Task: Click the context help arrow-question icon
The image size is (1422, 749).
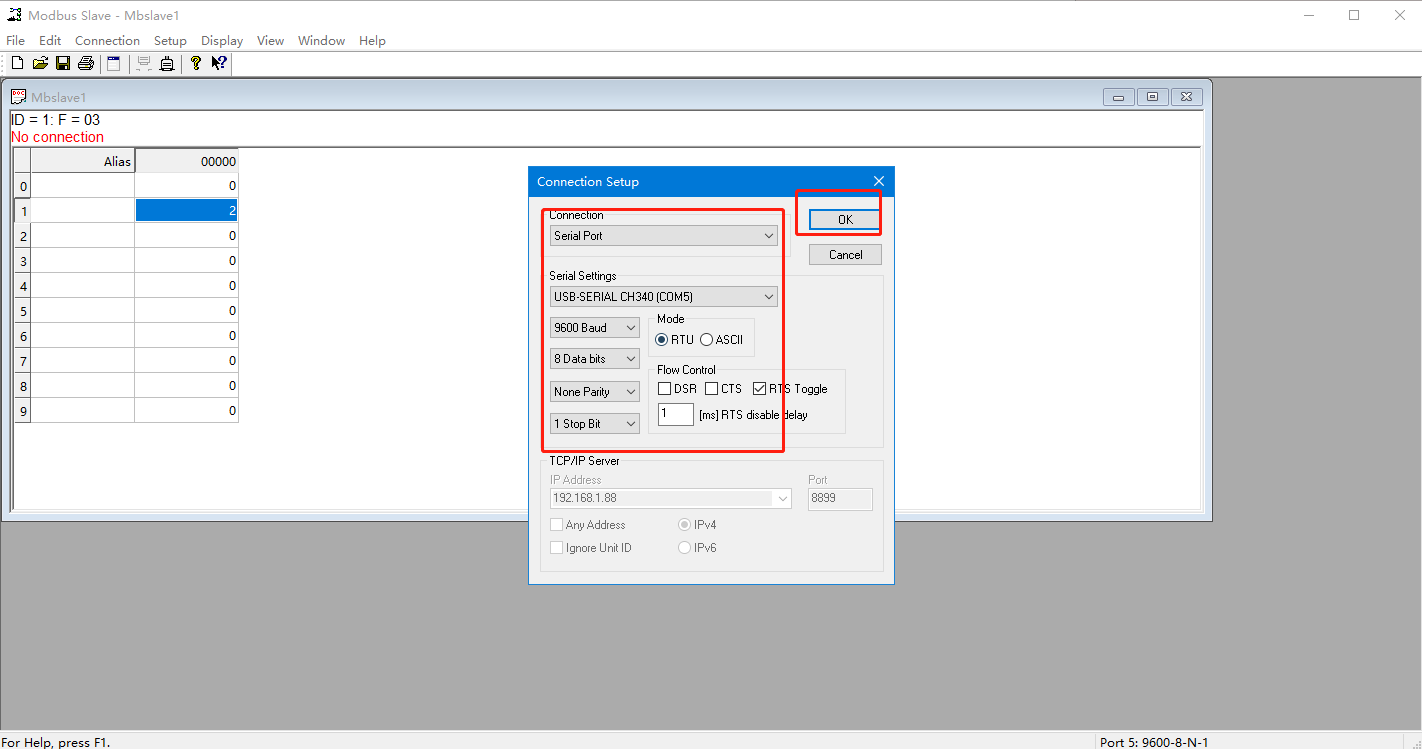Action: 218,64
